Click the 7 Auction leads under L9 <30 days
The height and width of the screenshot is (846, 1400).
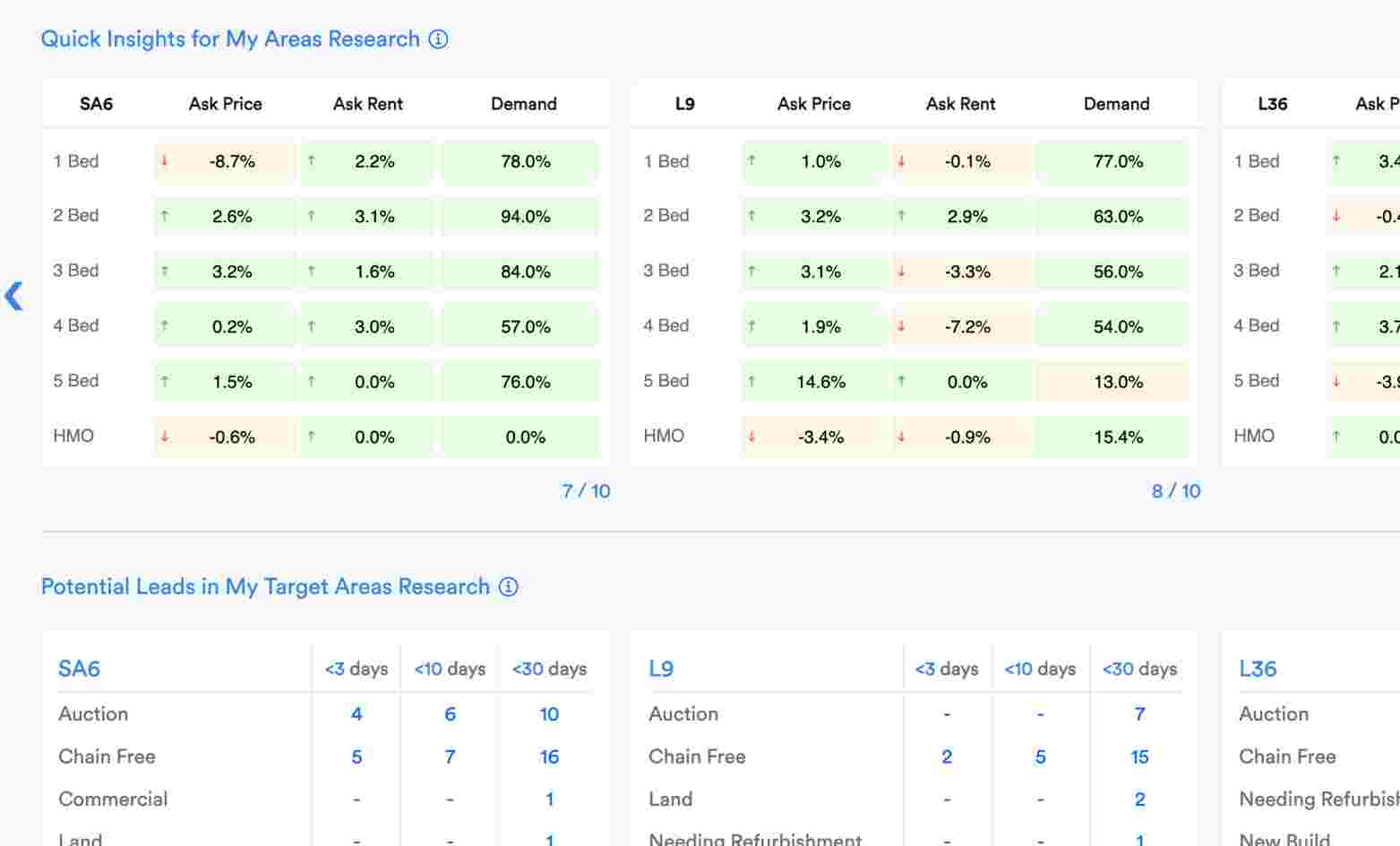click(1139, 714)
